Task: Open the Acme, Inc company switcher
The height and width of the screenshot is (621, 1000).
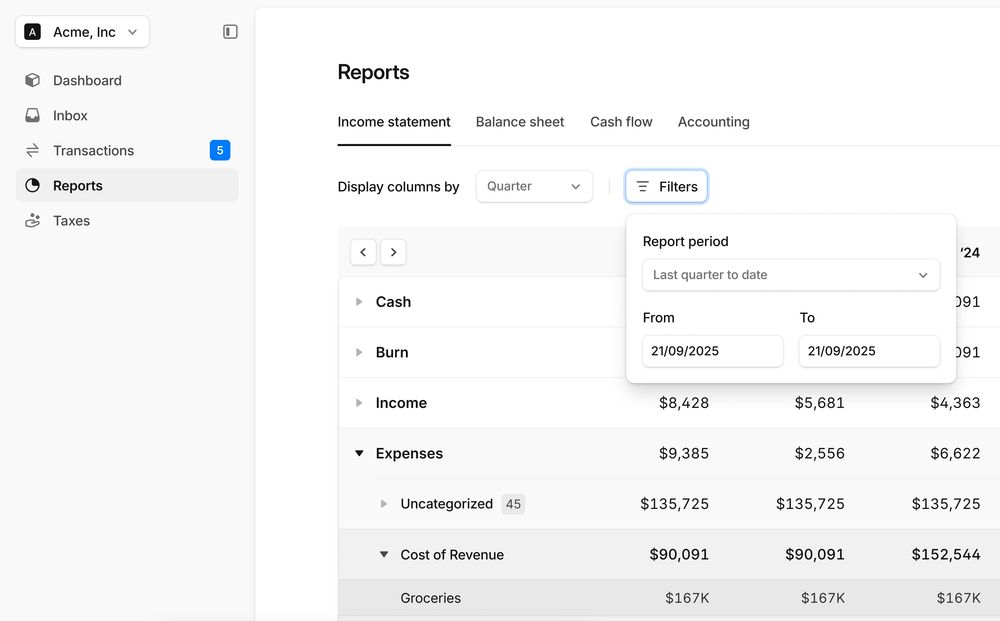Action: pyautogui.click(x=82, y=32)
